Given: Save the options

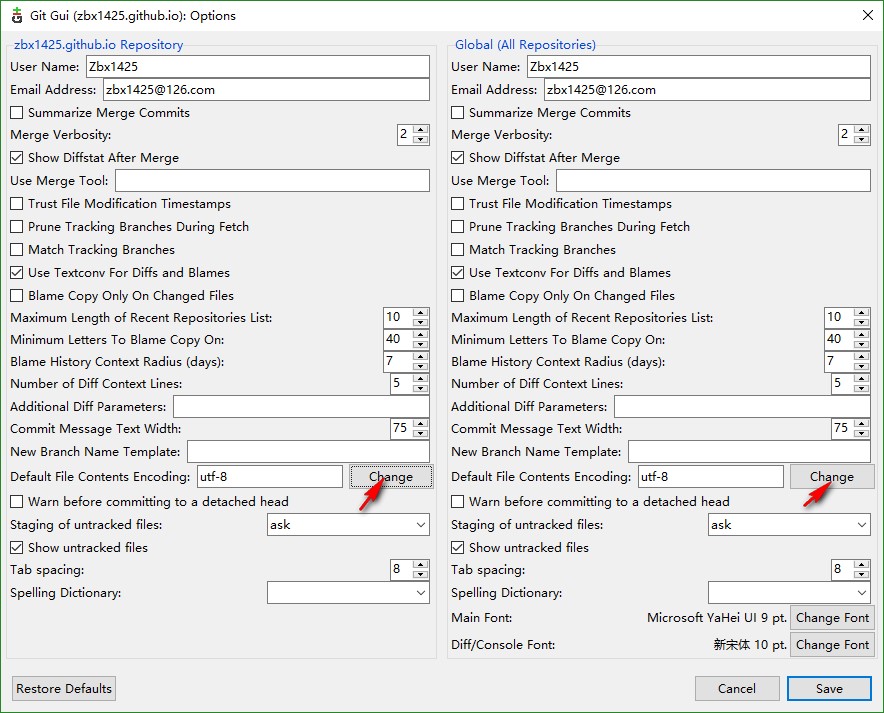Looking at the screenshot, I should click(829, 689).
